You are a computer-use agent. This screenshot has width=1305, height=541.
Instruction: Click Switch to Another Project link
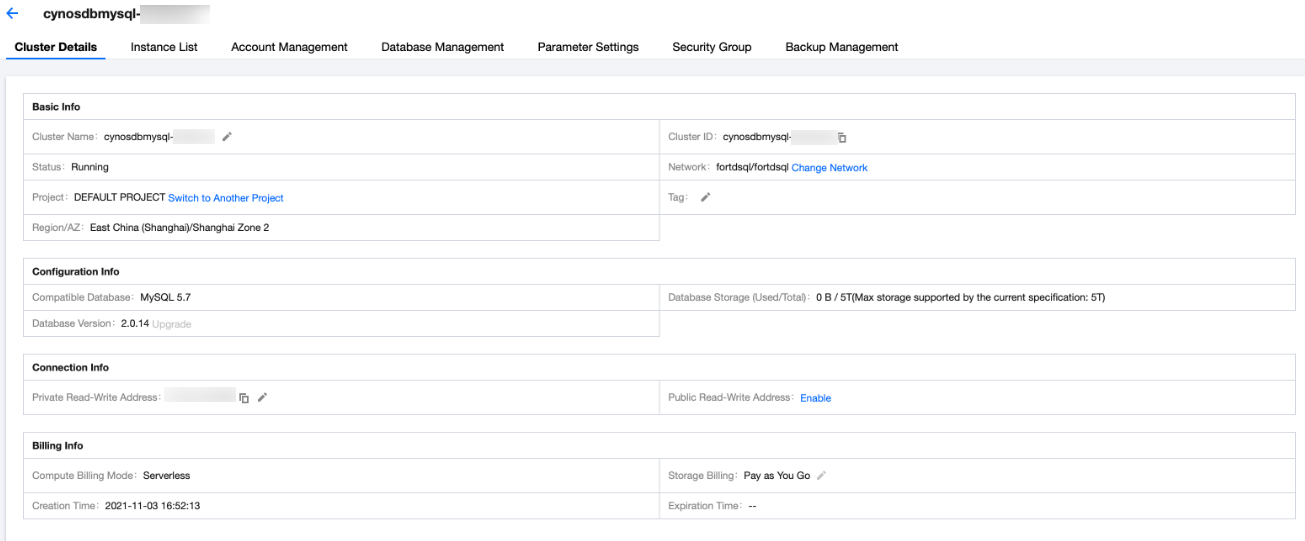tap(226, 198)
